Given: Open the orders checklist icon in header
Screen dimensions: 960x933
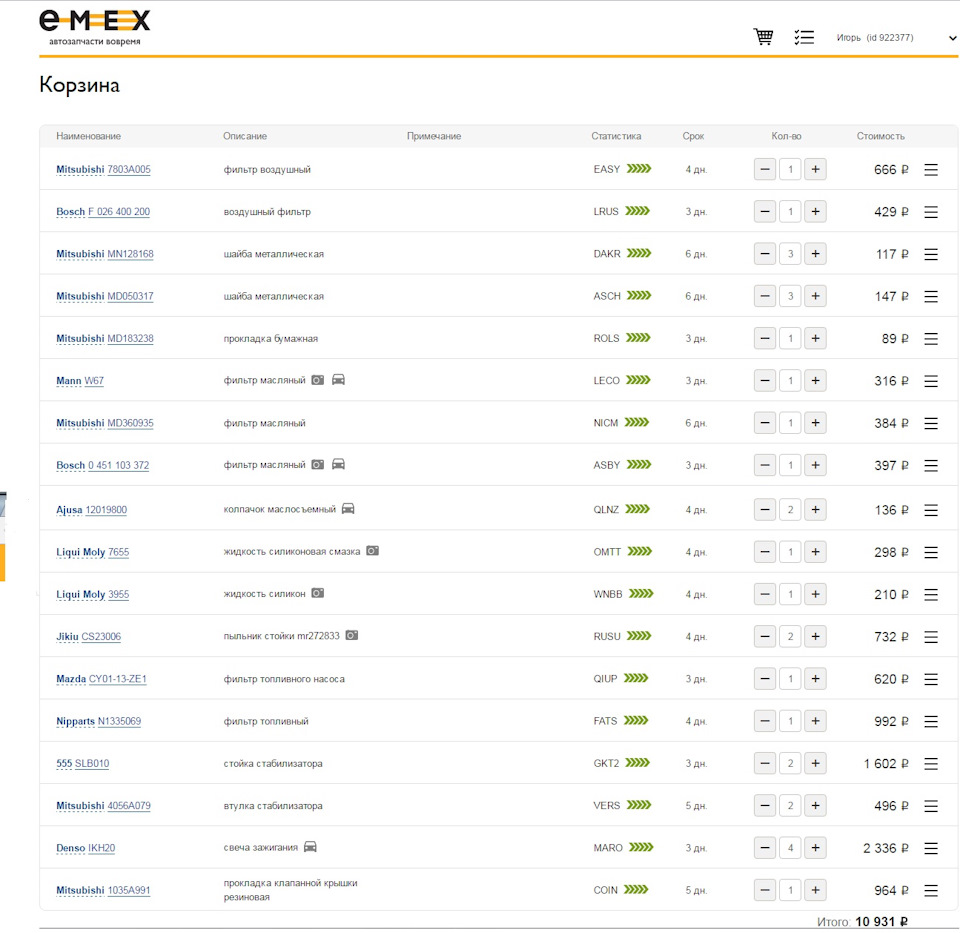Looking at the screenshot, I should pyautogui.click(x=804, y=37).
